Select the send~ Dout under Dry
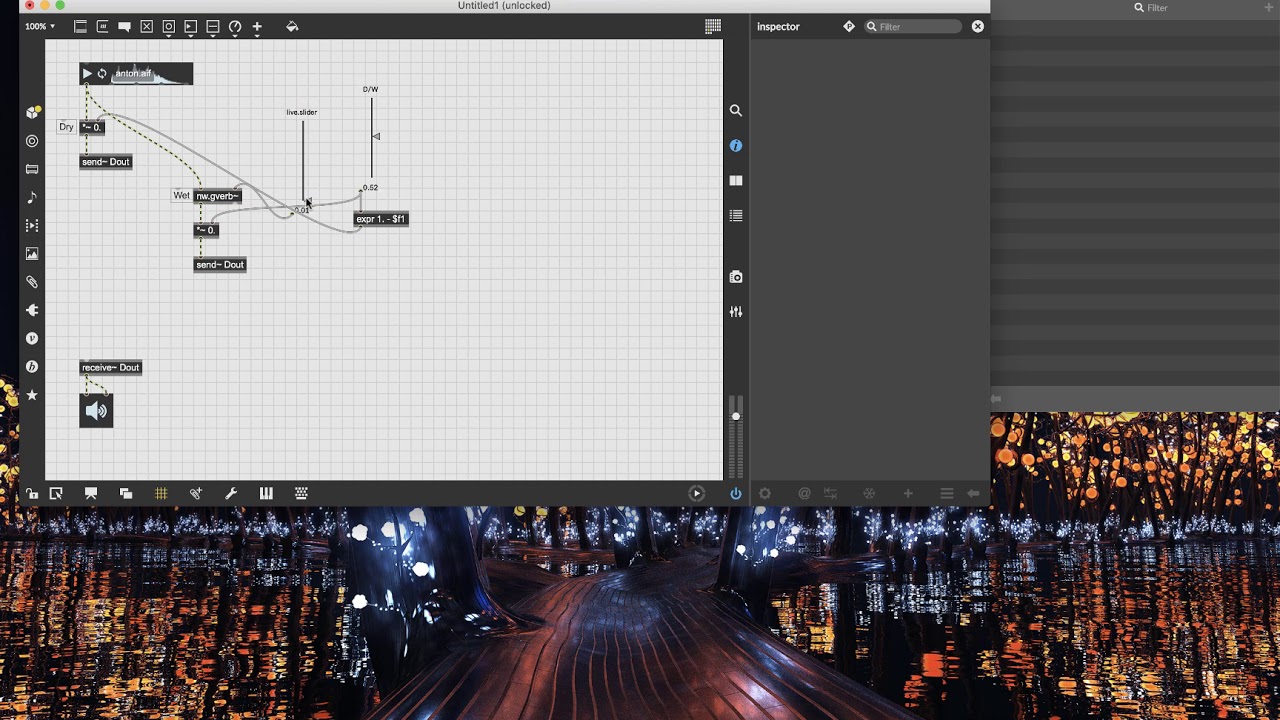Image resolution: width=1280 pixels, height=720 pixels. [x=105, y=162]
